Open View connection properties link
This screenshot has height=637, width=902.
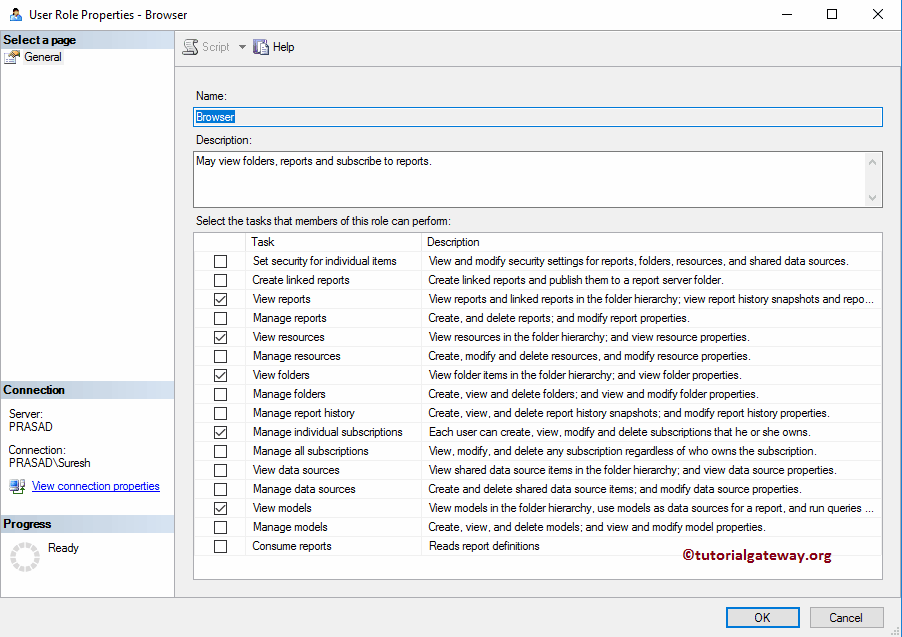[95, 486]
